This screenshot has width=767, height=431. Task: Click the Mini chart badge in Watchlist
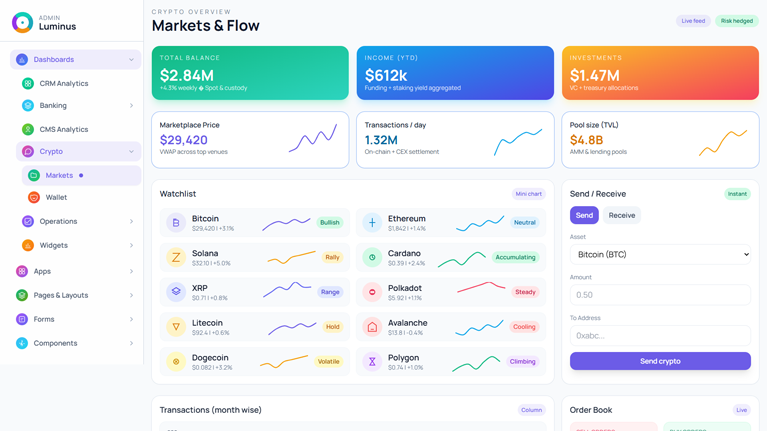click(x=528, y=194)
